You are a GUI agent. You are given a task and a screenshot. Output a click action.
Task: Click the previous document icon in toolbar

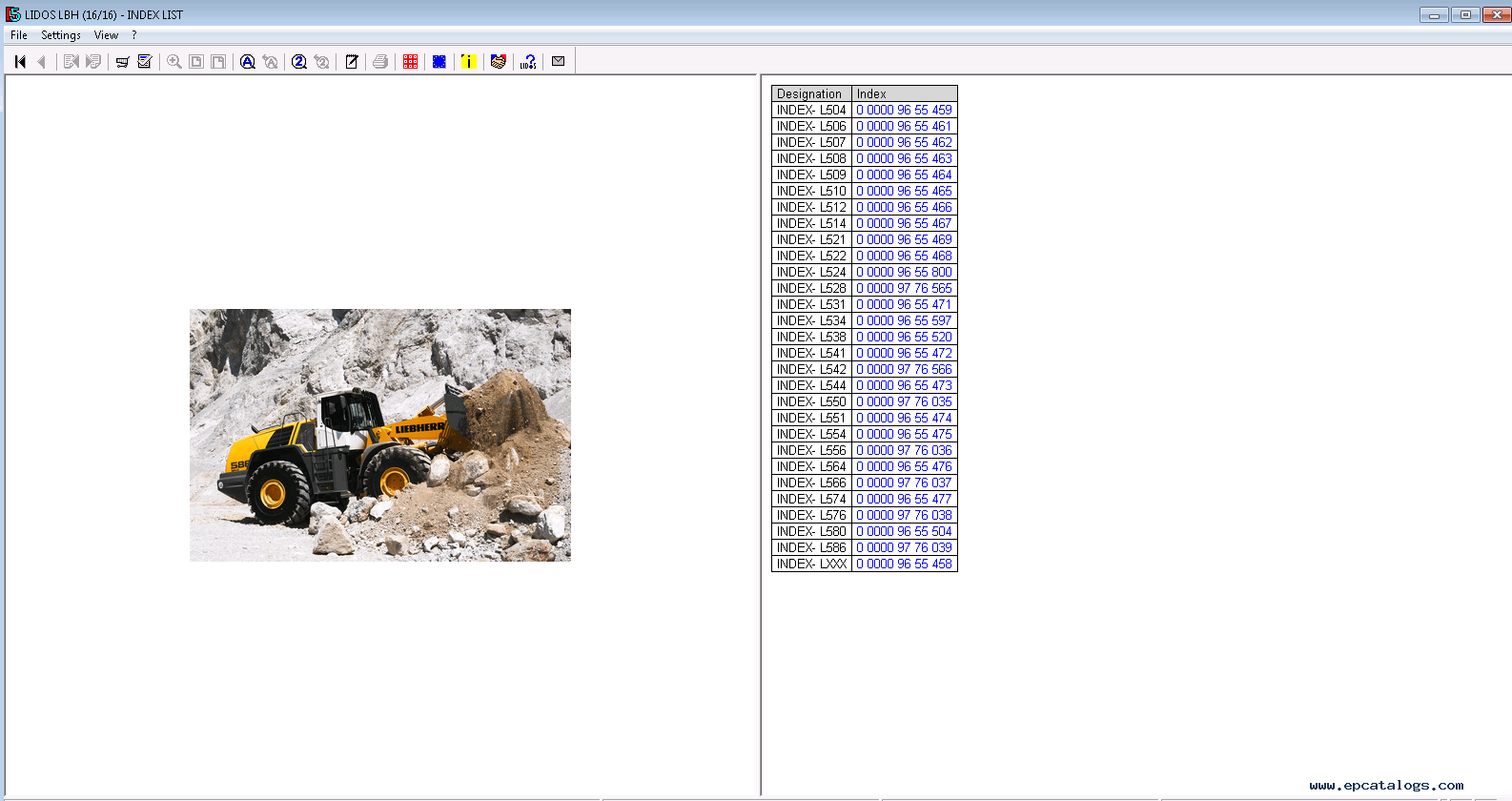tap(71, 61)
